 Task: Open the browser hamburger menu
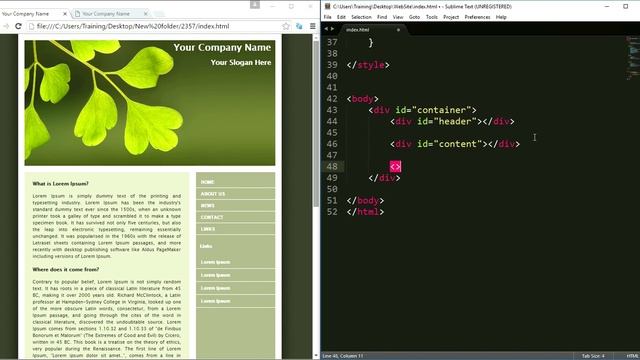tap(313, 26)
